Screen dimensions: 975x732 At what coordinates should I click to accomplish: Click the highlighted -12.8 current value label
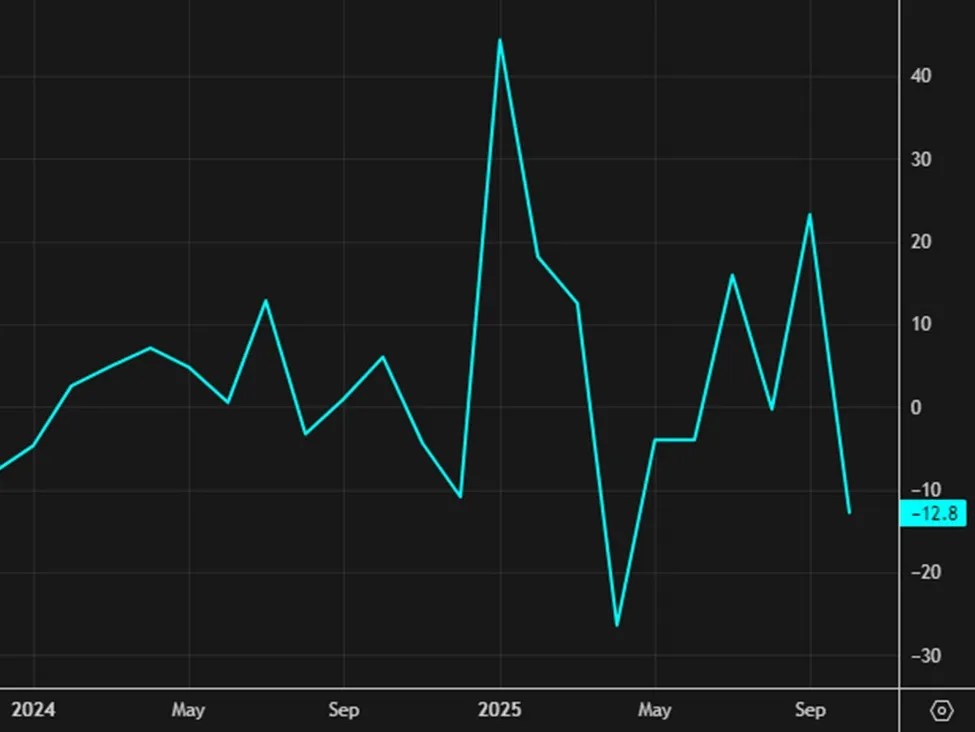click(x=933, y=514)
